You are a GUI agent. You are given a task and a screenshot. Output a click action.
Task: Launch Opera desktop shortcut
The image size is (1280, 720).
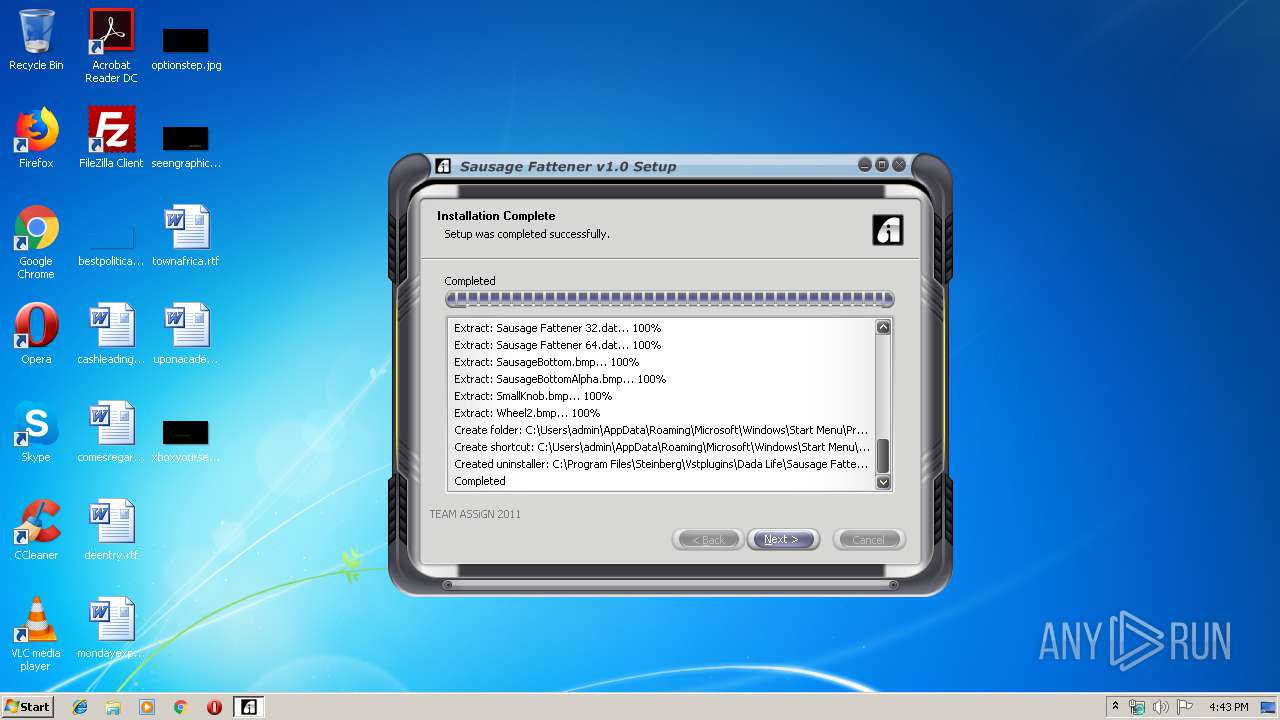[36, 334]
